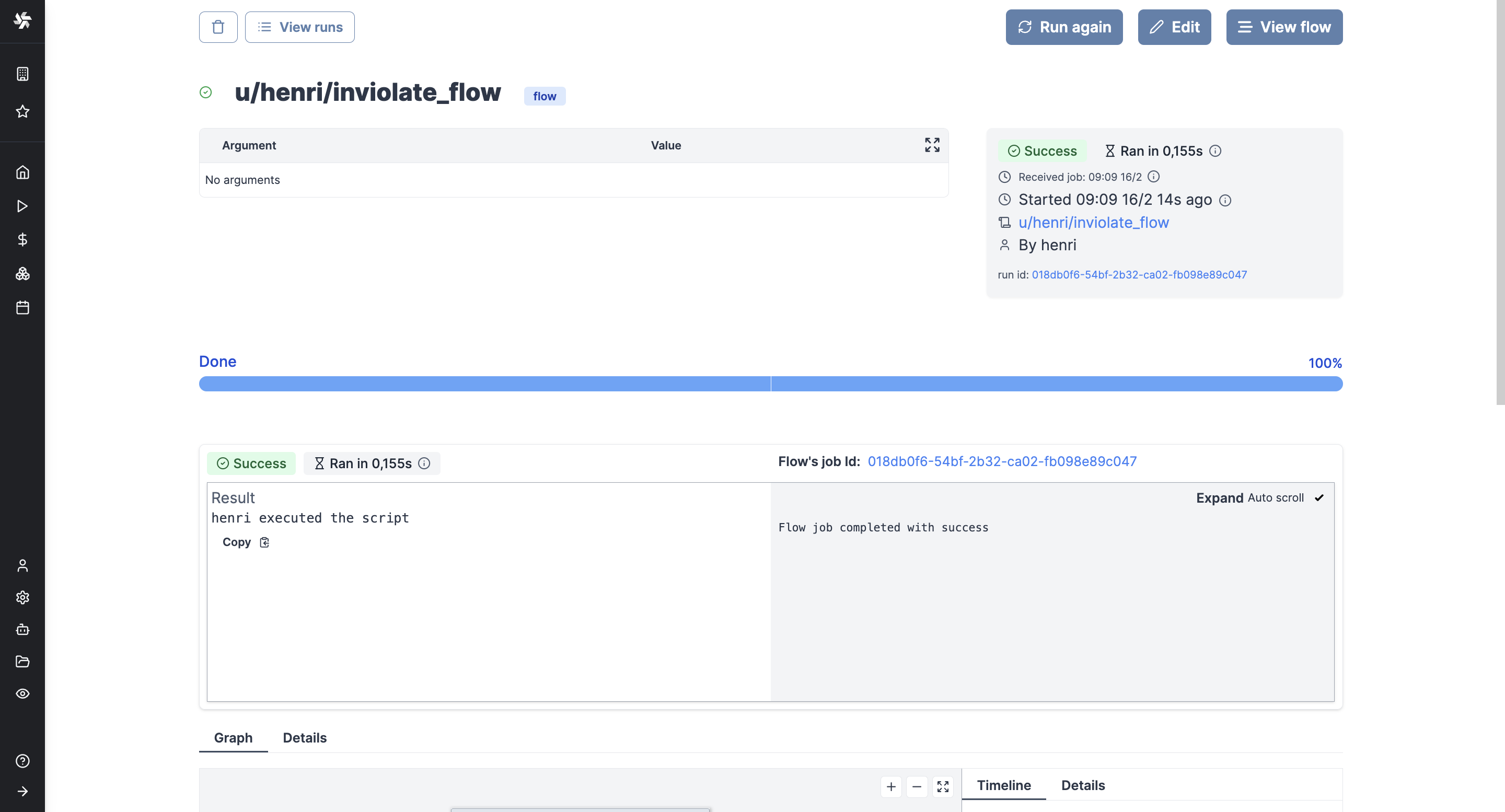Viewport: 1505px width, 812px height.
Task: Zoom in the graph with plus button
Action: tap(890, 786)
